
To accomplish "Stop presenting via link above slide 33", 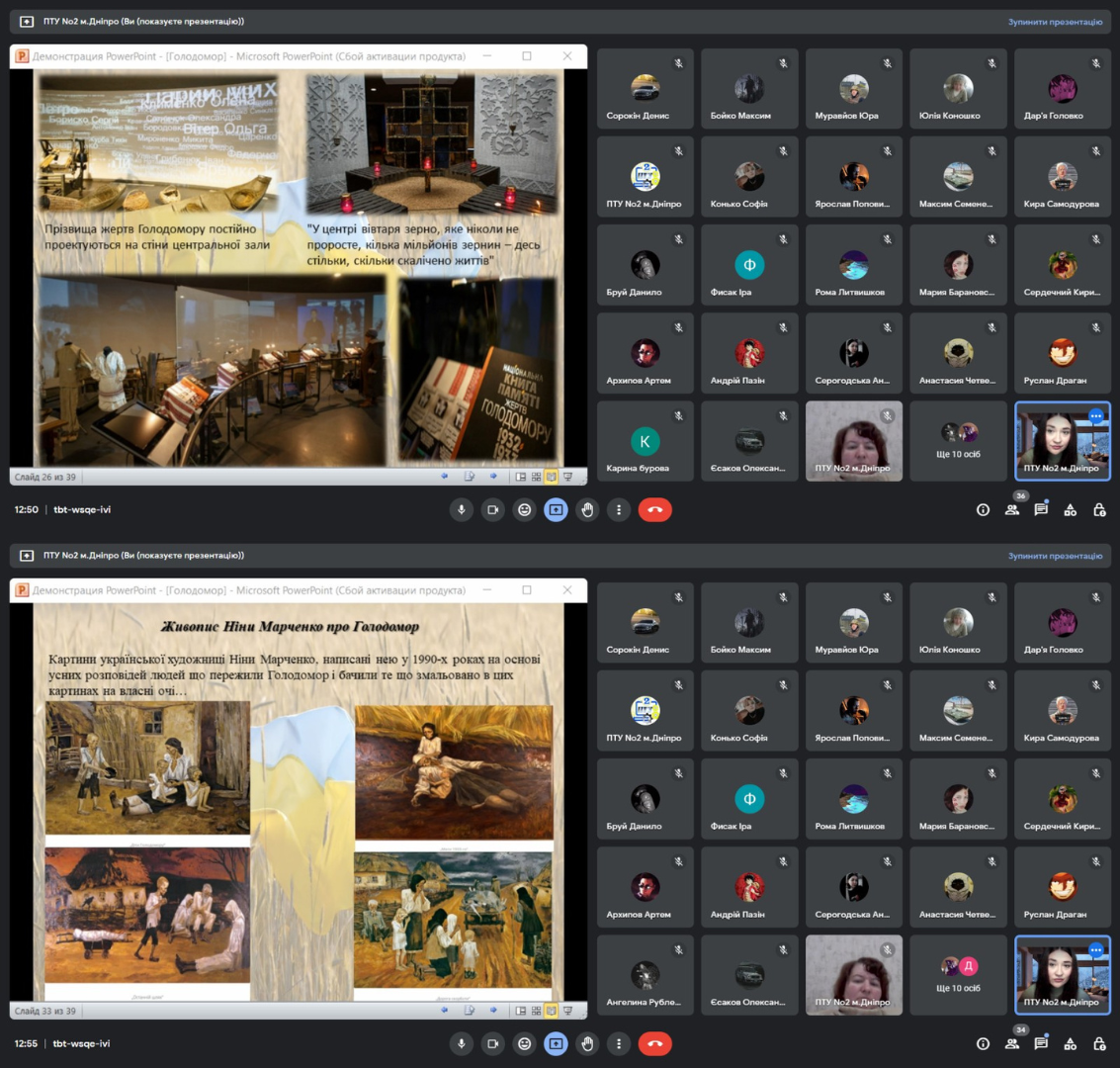I will [1055, 556].
